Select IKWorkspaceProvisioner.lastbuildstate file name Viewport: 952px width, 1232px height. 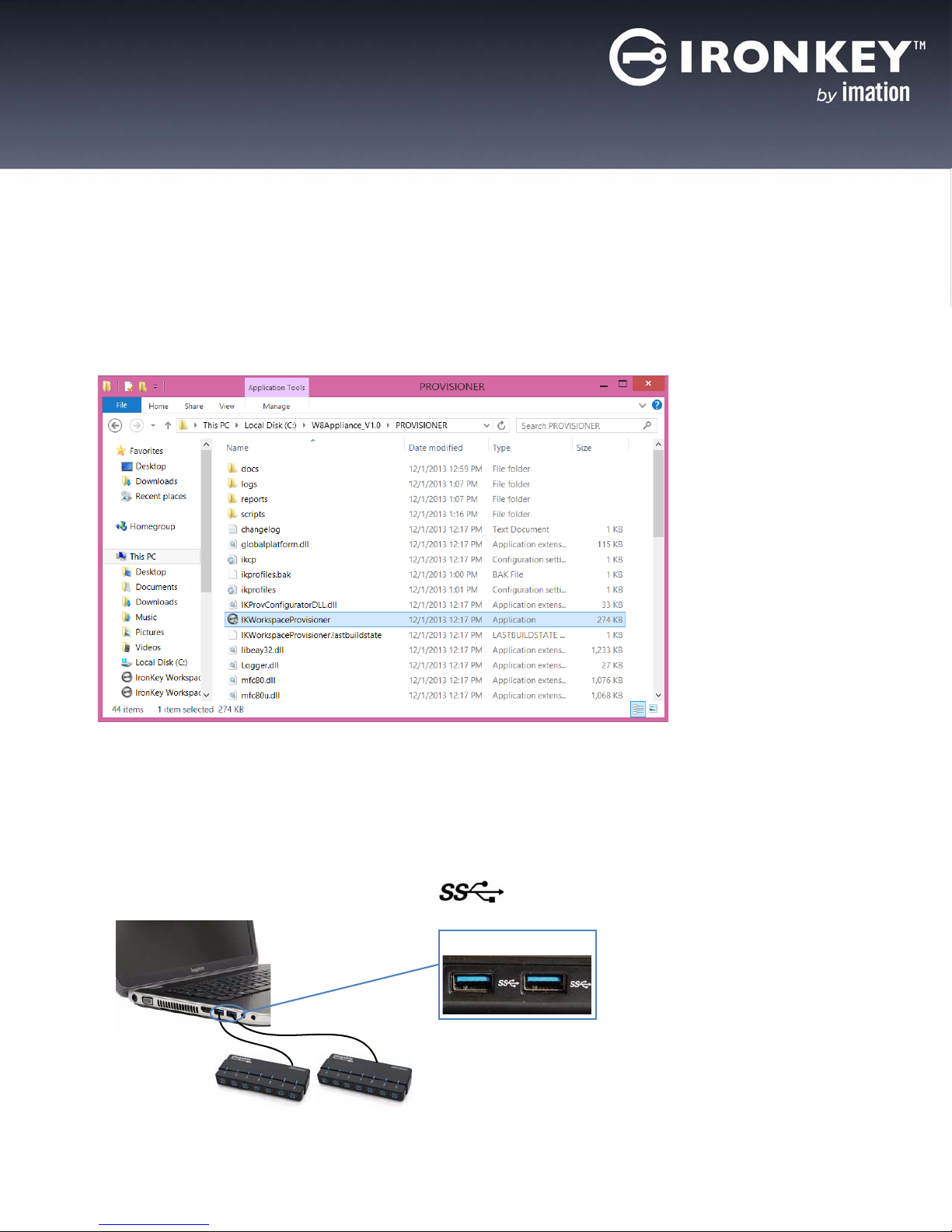pos(311,635)
